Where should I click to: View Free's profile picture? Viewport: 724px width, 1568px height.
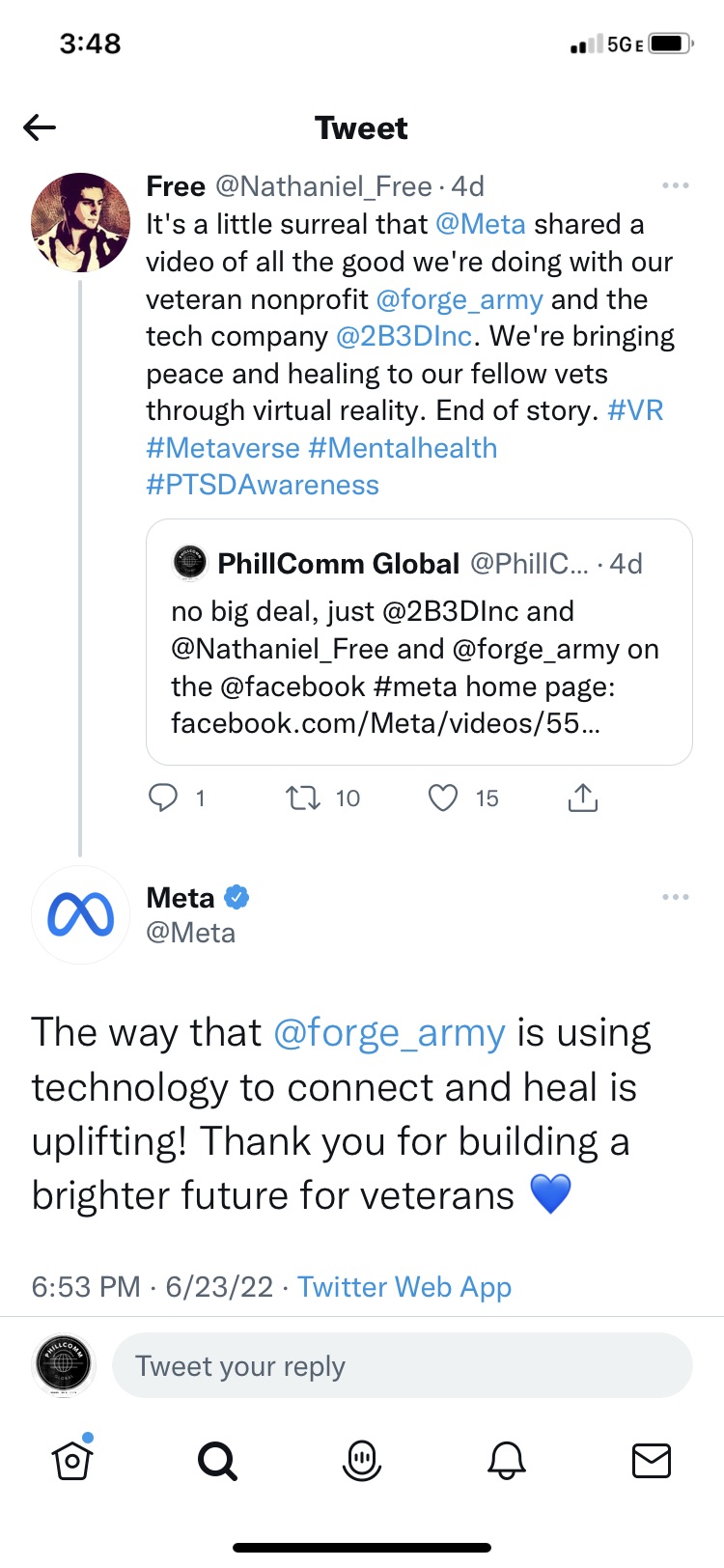pyautogui.click(x=81, y=222)
